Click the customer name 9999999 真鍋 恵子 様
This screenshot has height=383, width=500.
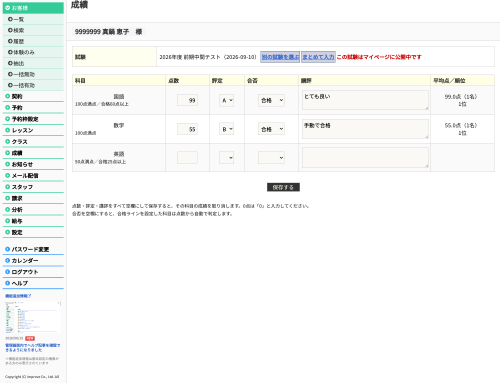[108, 32]
